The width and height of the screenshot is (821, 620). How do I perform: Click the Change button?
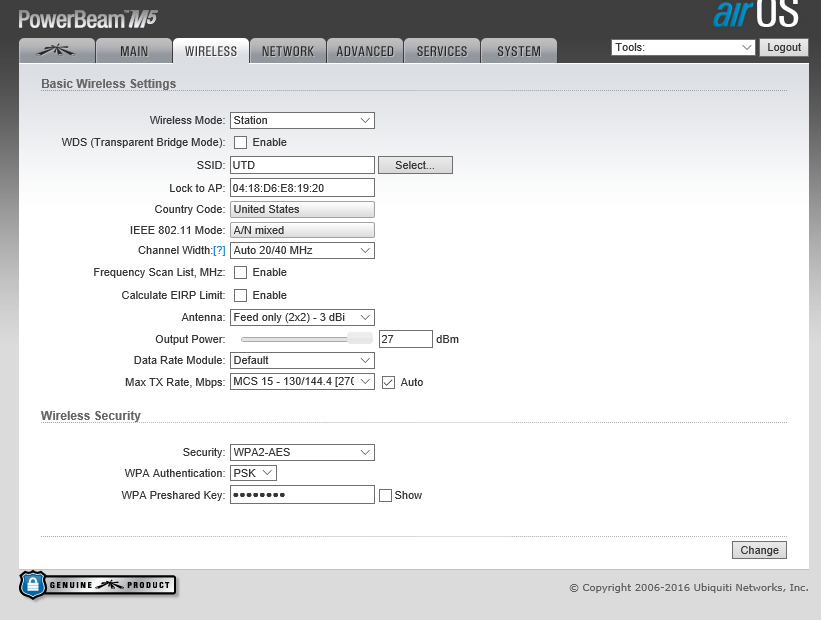pos(759,550)
